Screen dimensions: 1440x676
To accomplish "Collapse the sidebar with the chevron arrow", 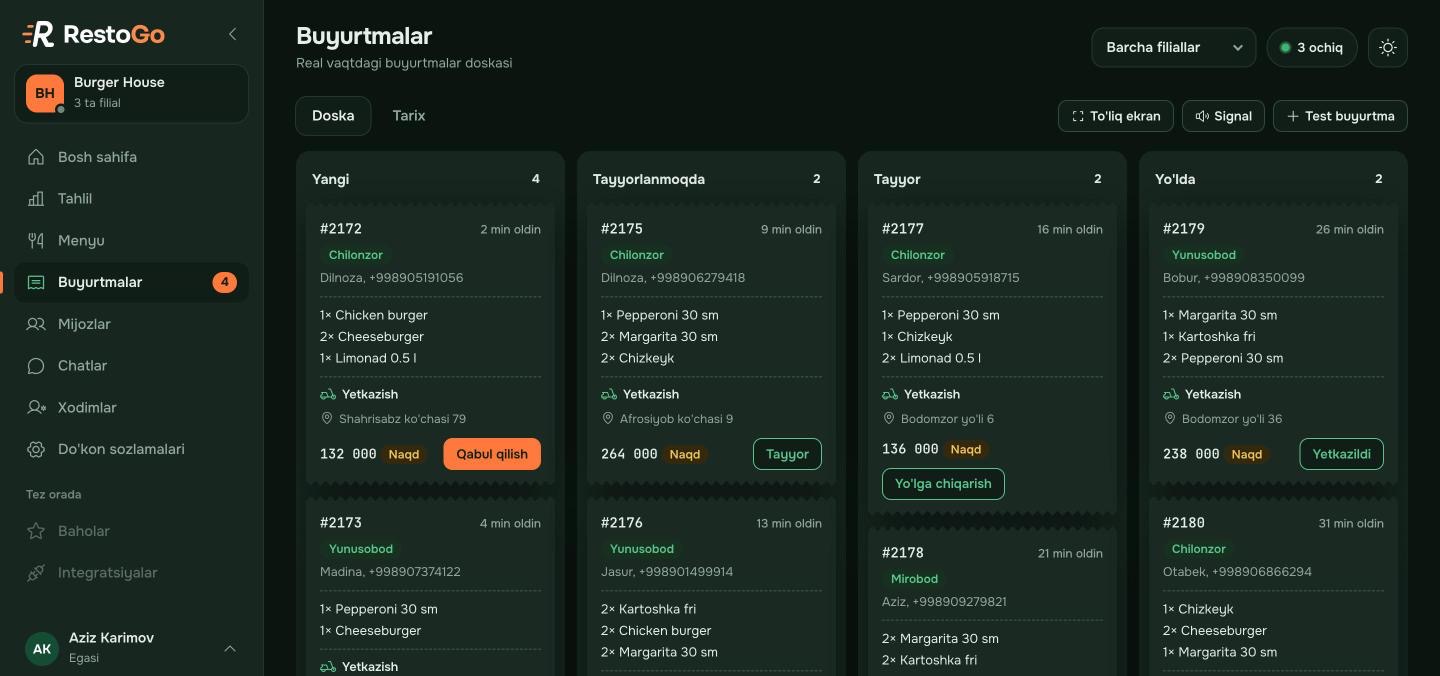I will pos(233,34).
